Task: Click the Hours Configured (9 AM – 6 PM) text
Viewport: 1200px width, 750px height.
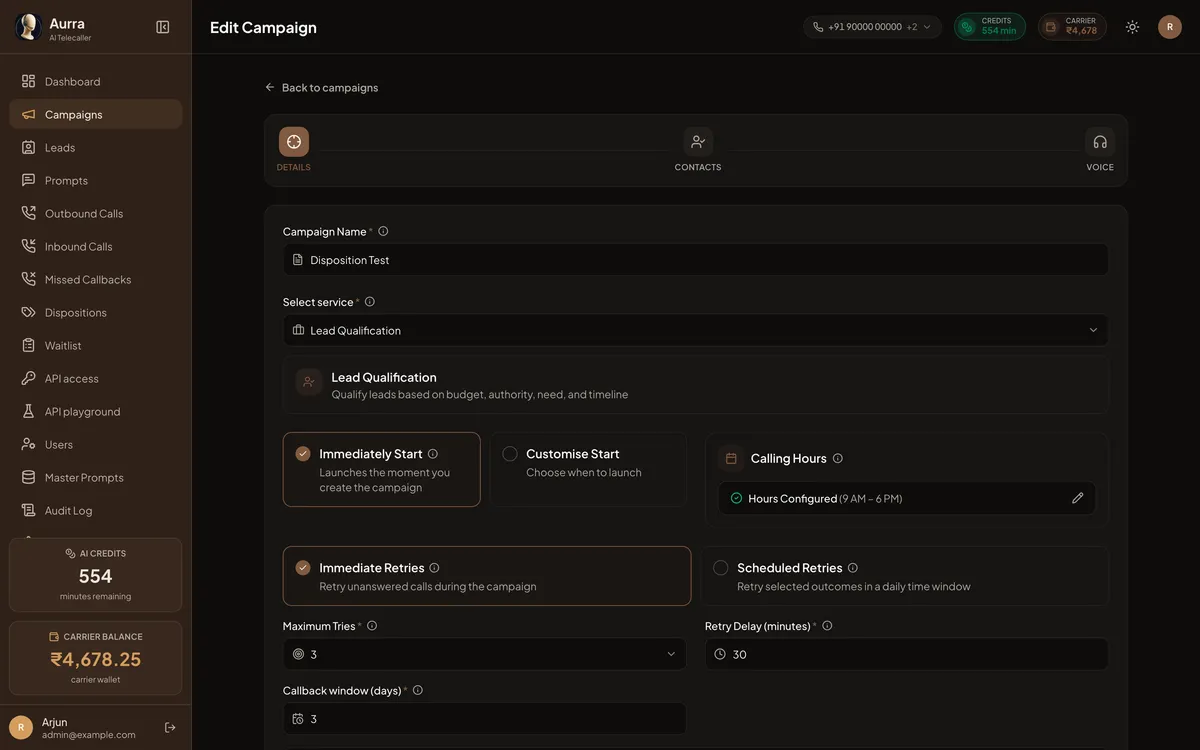Action: coord(825,498)
